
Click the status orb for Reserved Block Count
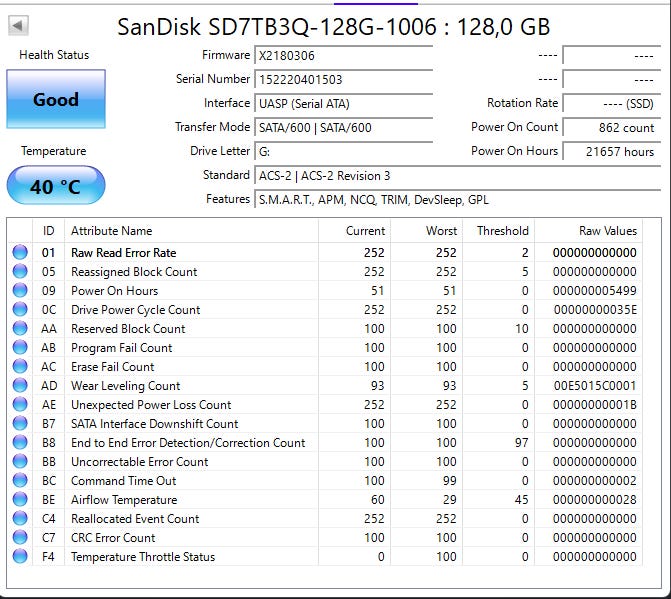pos(20,329)
